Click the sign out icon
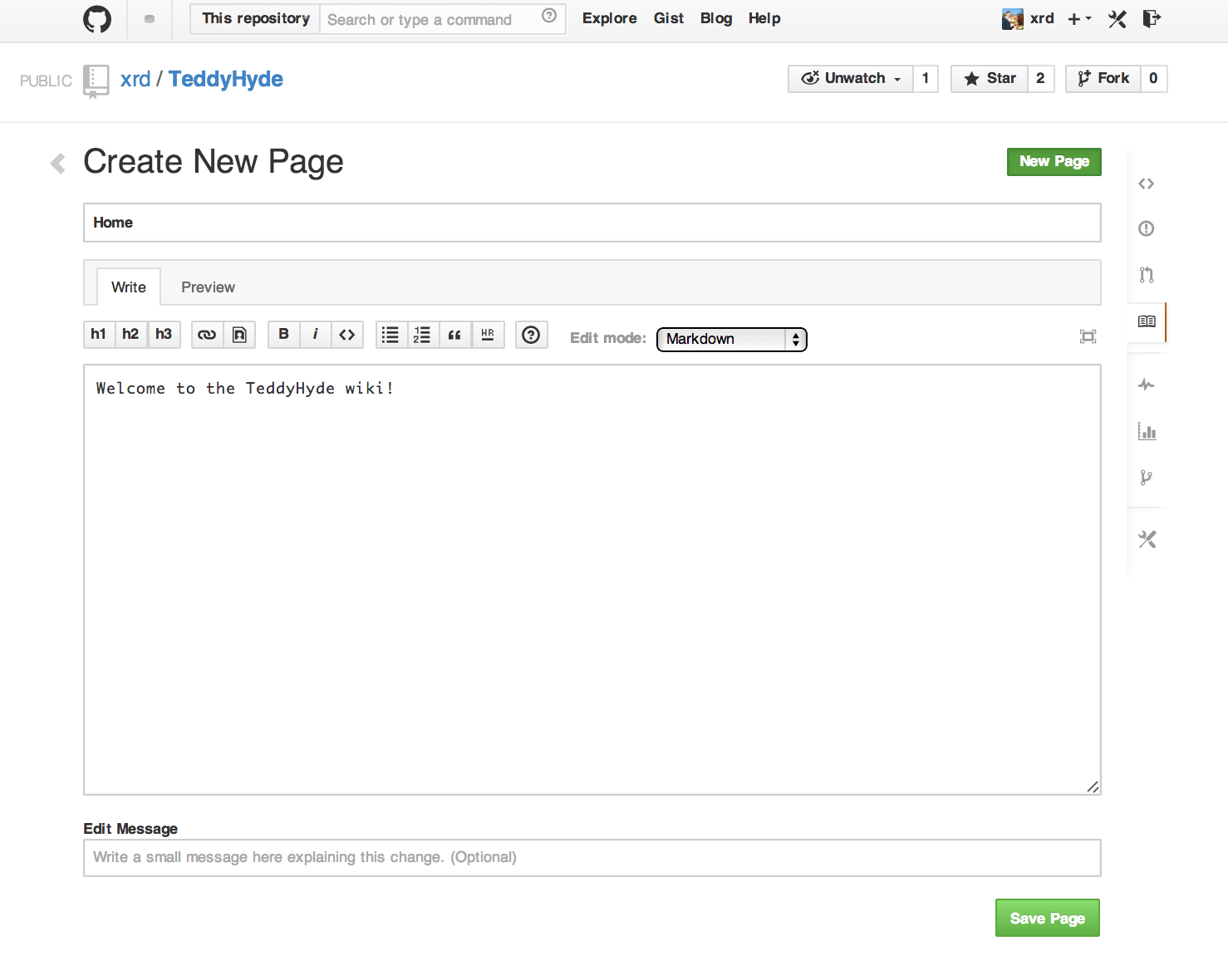The height and width of the screenshot is (980, 1228). [1152, 18]
